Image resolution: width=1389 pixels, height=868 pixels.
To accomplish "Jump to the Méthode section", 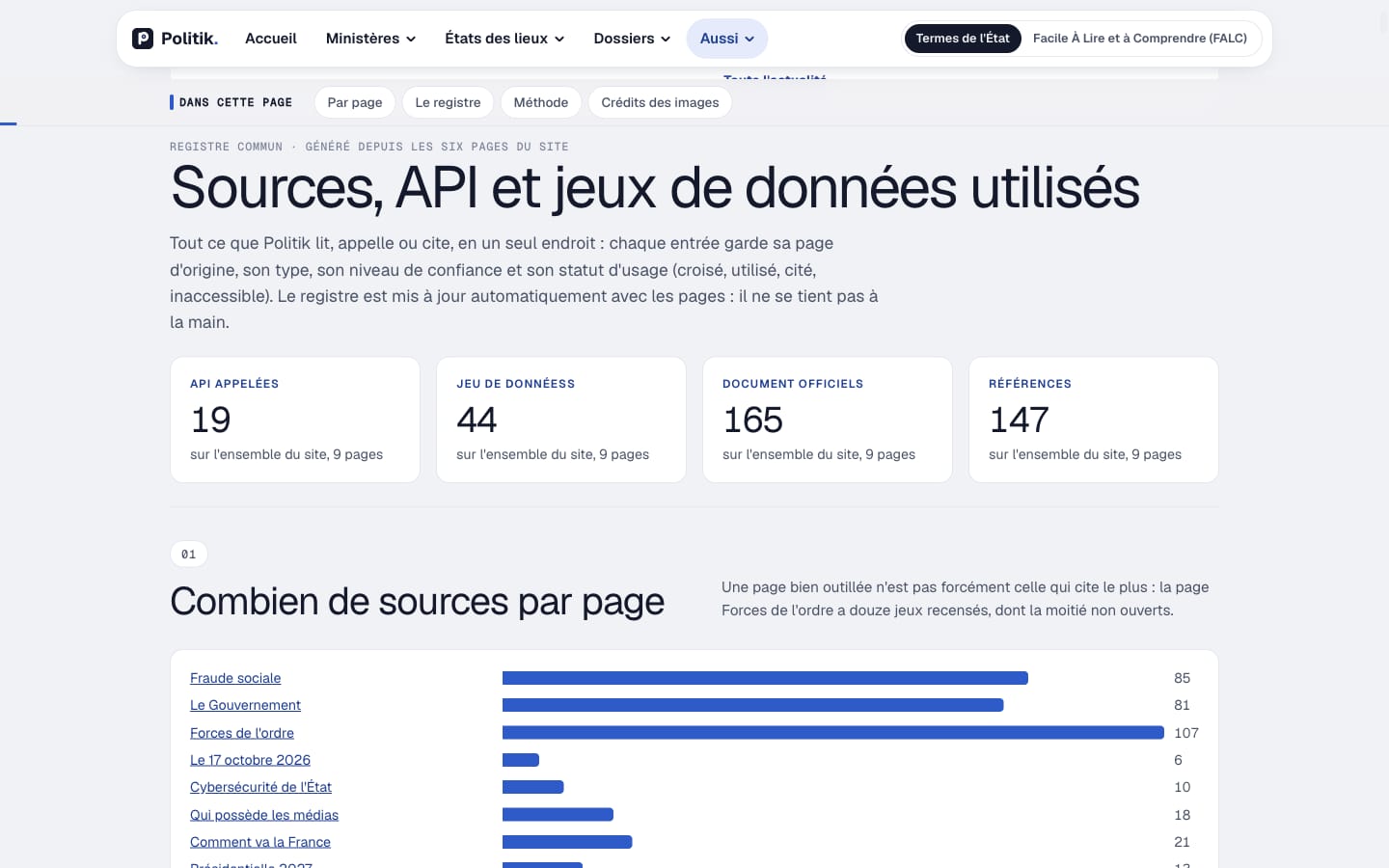I will [x=541, y=102].
